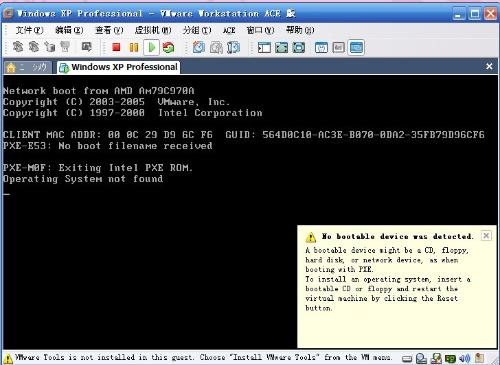The image size is (500, 365).
Task: Click the 'Network boot from AMD Am79C970A' line
Action: point(98,91)
